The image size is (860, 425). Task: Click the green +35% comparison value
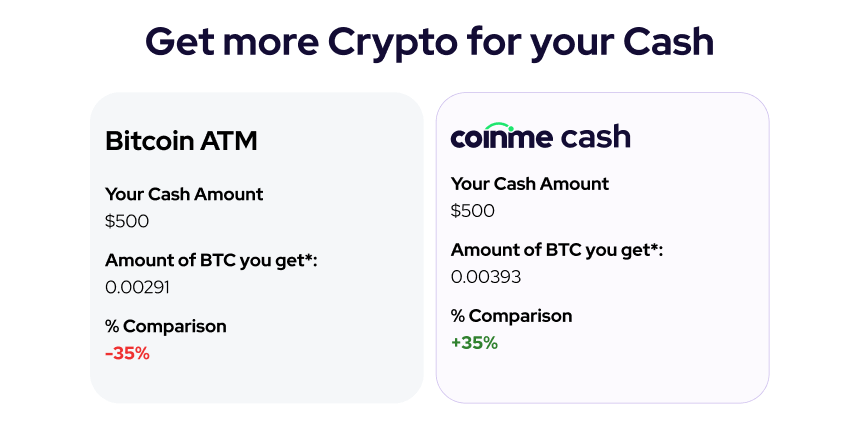pos(474,343)
